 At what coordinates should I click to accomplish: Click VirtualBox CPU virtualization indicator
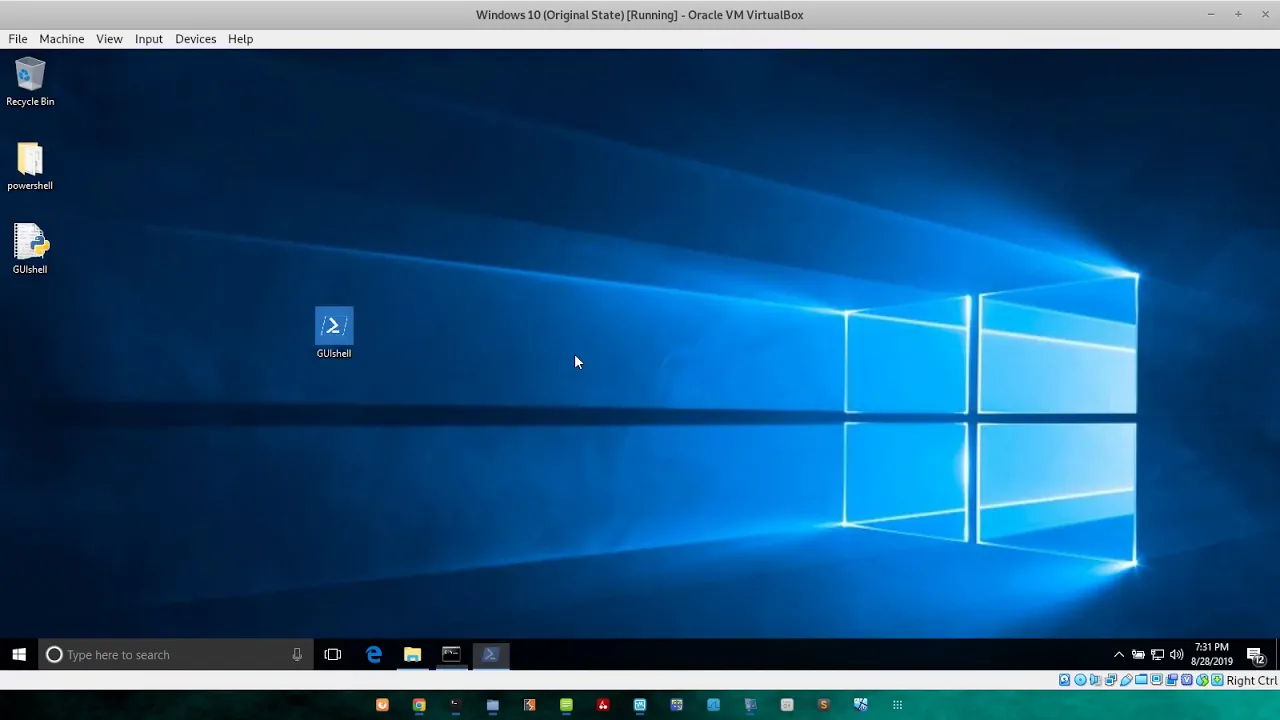(1187, 680)
